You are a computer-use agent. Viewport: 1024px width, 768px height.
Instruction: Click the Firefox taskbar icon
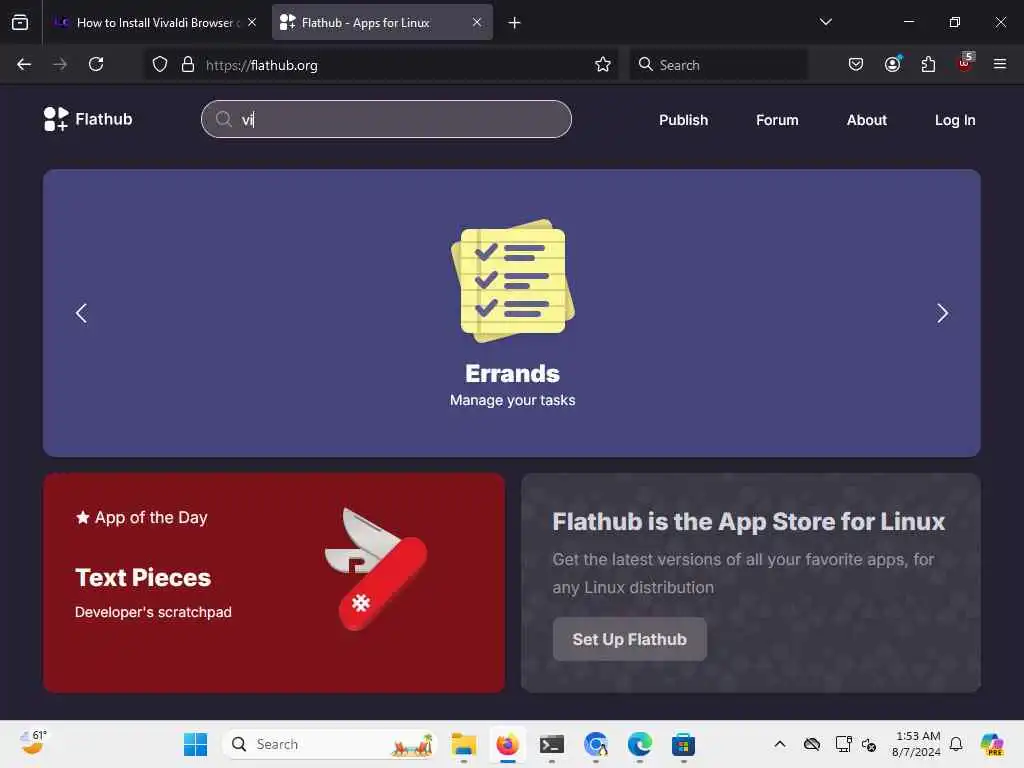(507, 744)
